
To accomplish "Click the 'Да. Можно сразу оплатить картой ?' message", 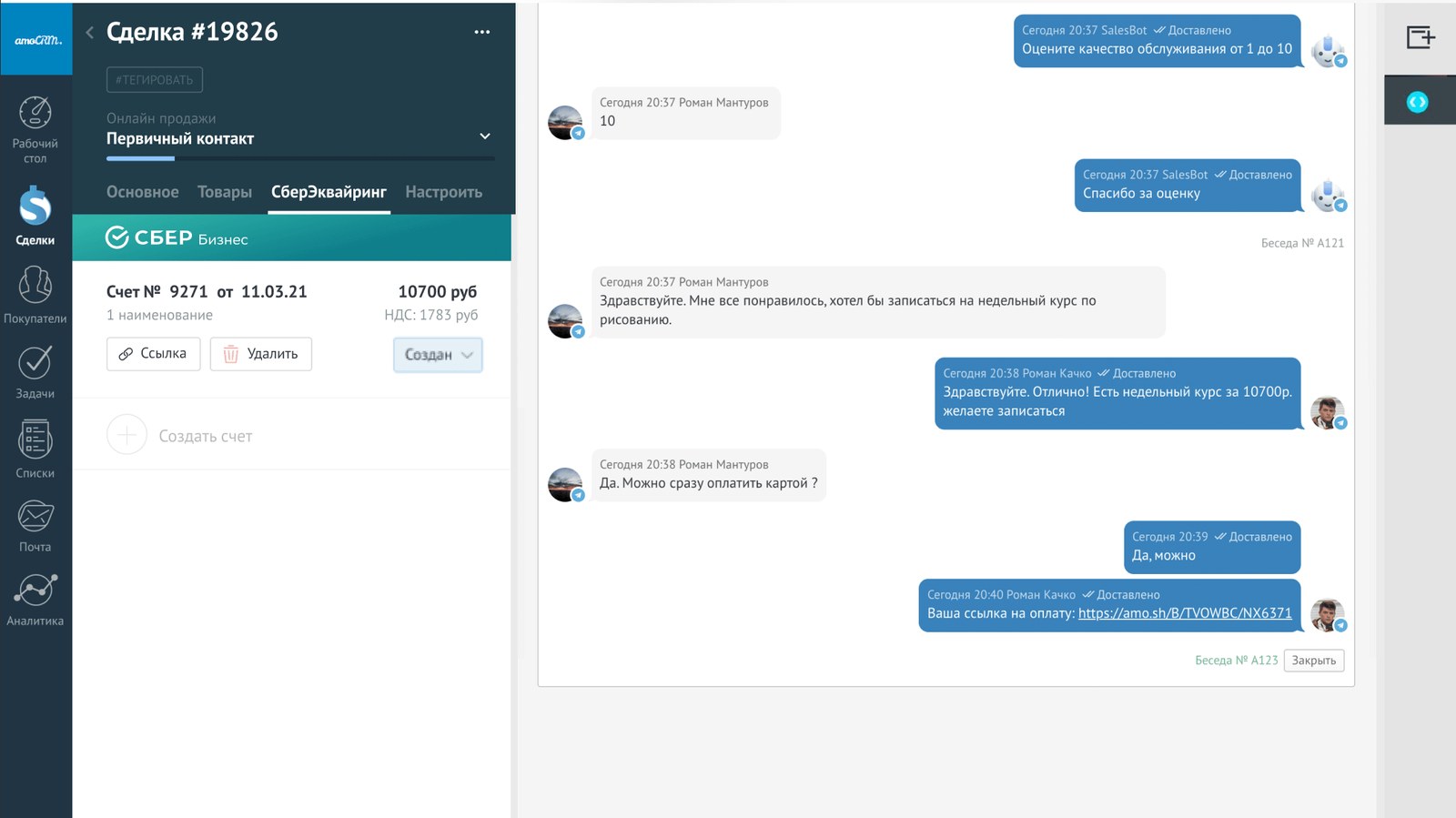I will [709, 475].
